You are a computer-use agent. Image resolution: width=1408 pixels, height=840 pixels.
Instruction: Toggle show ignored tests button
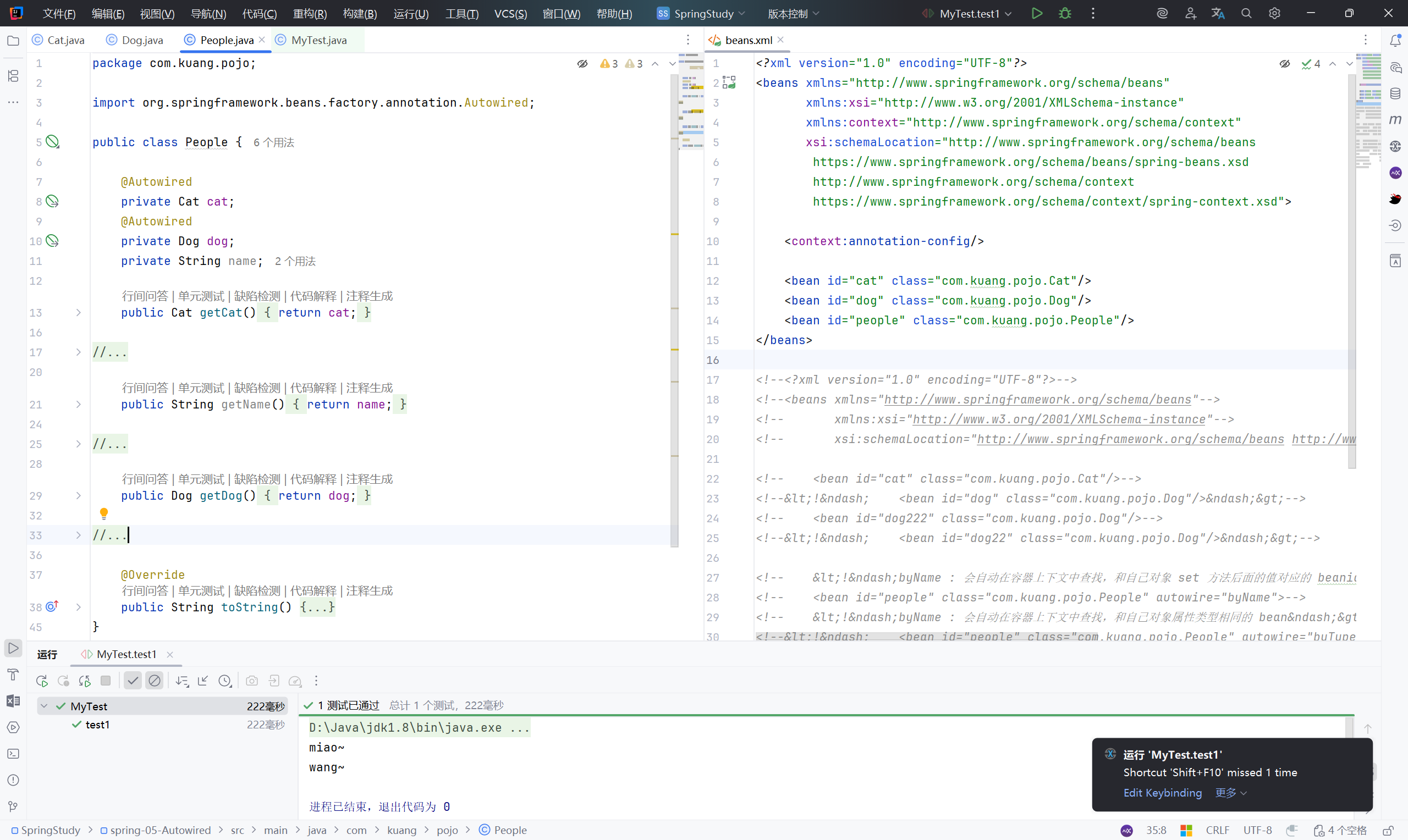pyautogui.click(x=154, y=681)
